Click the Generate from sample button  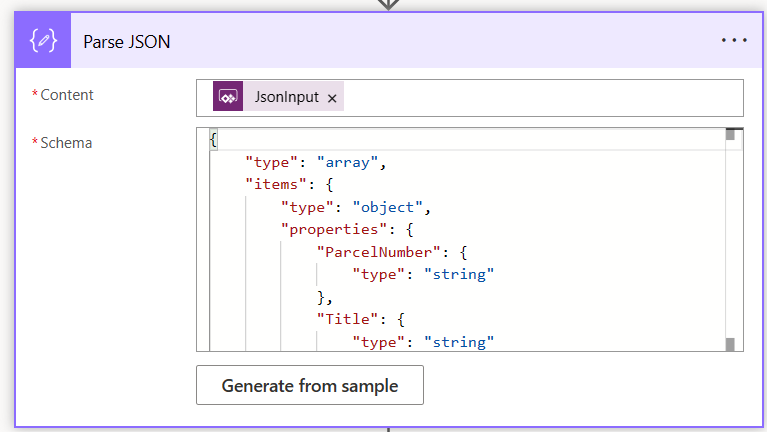point(310,385)
